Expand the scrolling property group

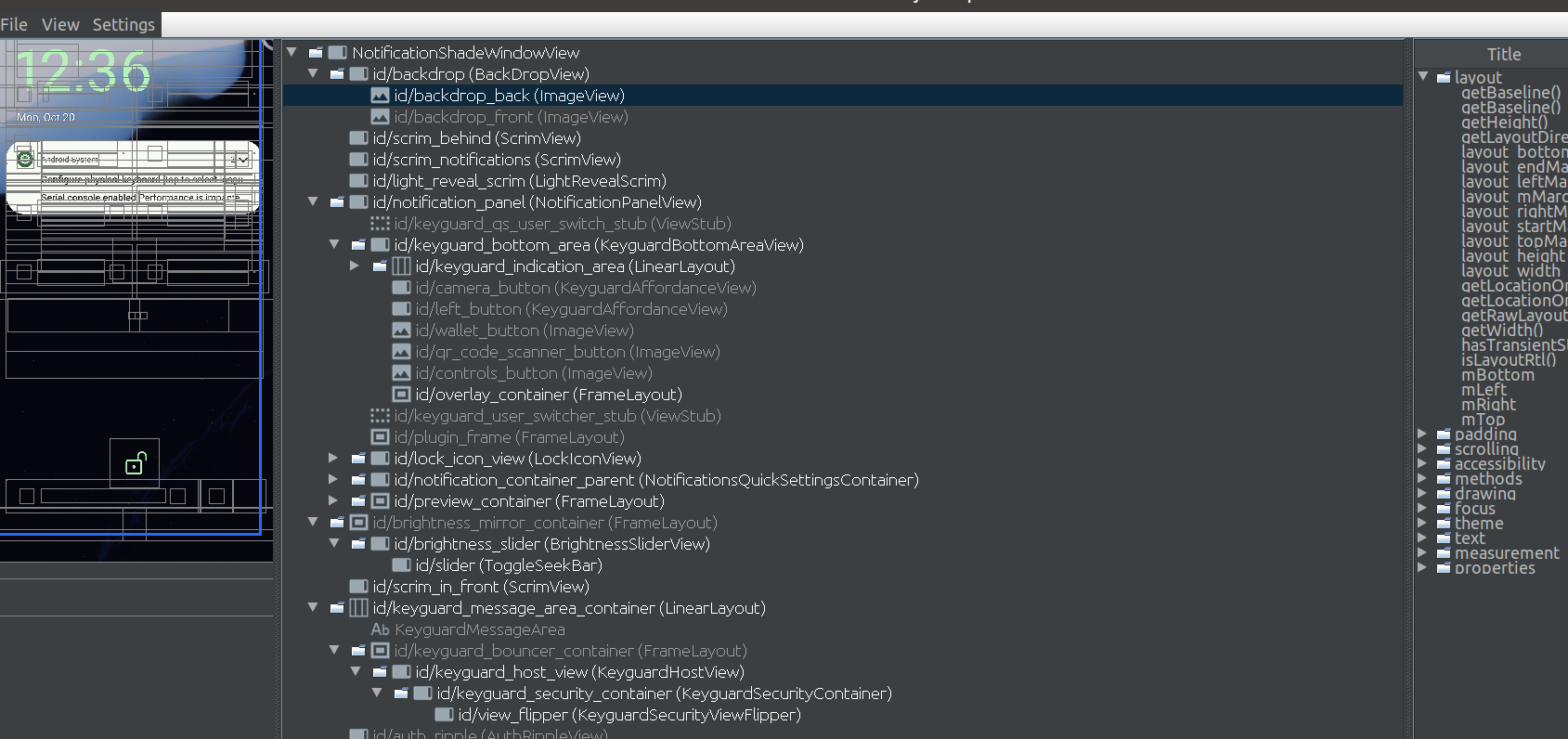coord(1422,448)
